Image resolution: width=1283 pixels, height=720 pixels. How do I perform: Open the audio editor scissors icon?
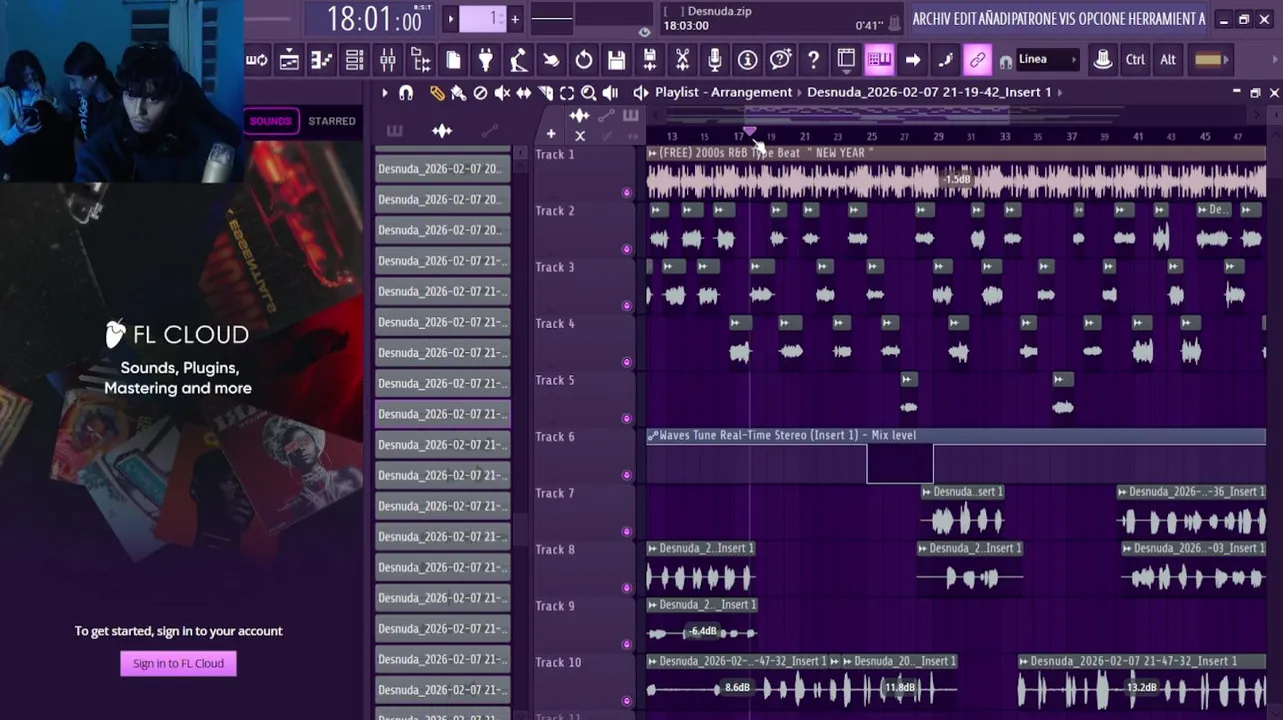[x=682, y=60]
